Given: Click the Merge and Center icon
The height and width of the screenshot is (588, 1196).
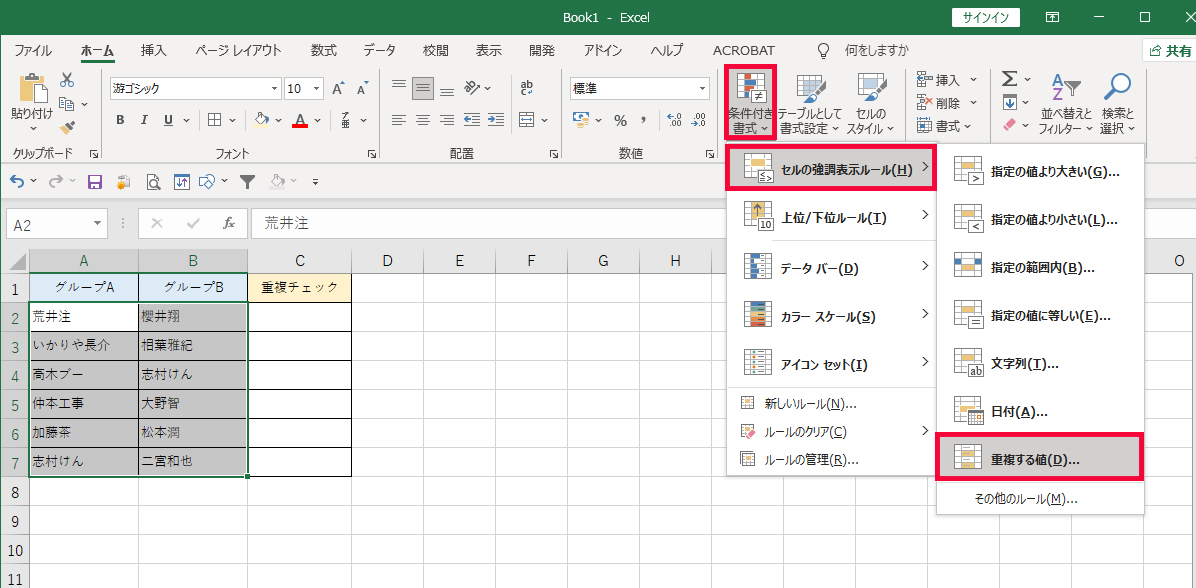Looking at the screenshot, I should tap(526, 120).
